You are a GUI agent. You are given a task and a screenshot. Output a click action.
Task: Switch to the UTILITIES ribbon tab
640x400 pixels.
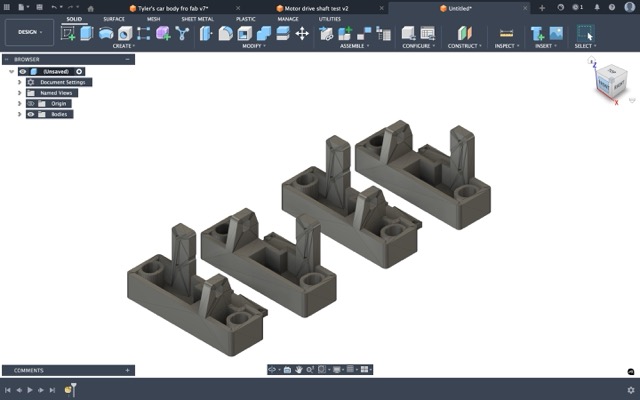pos(330,19)
